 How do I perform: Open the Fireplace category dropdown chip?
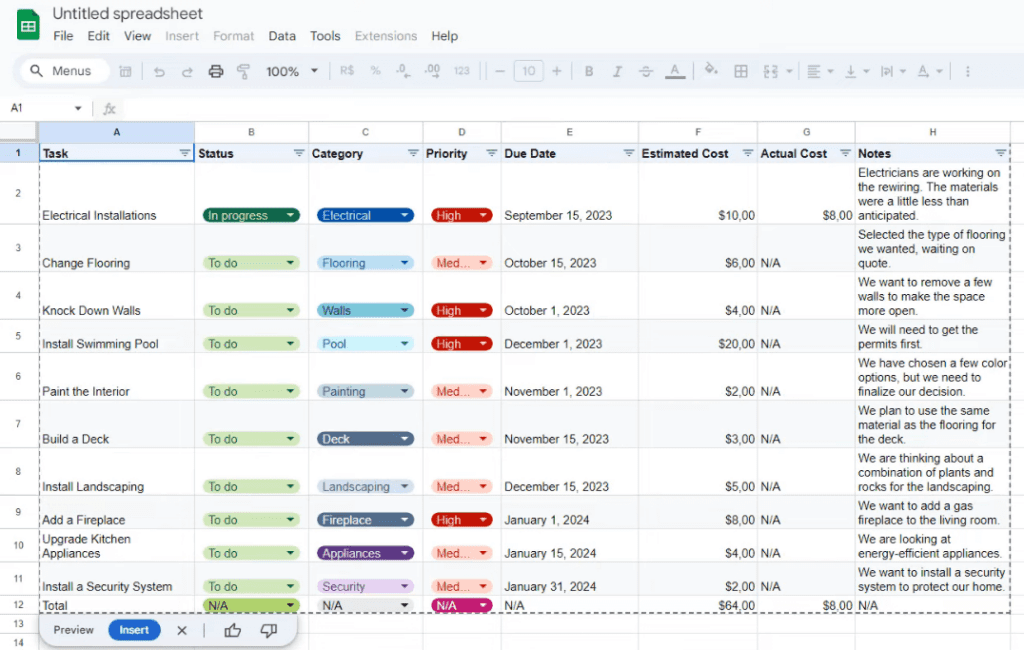tap(365, 520)
